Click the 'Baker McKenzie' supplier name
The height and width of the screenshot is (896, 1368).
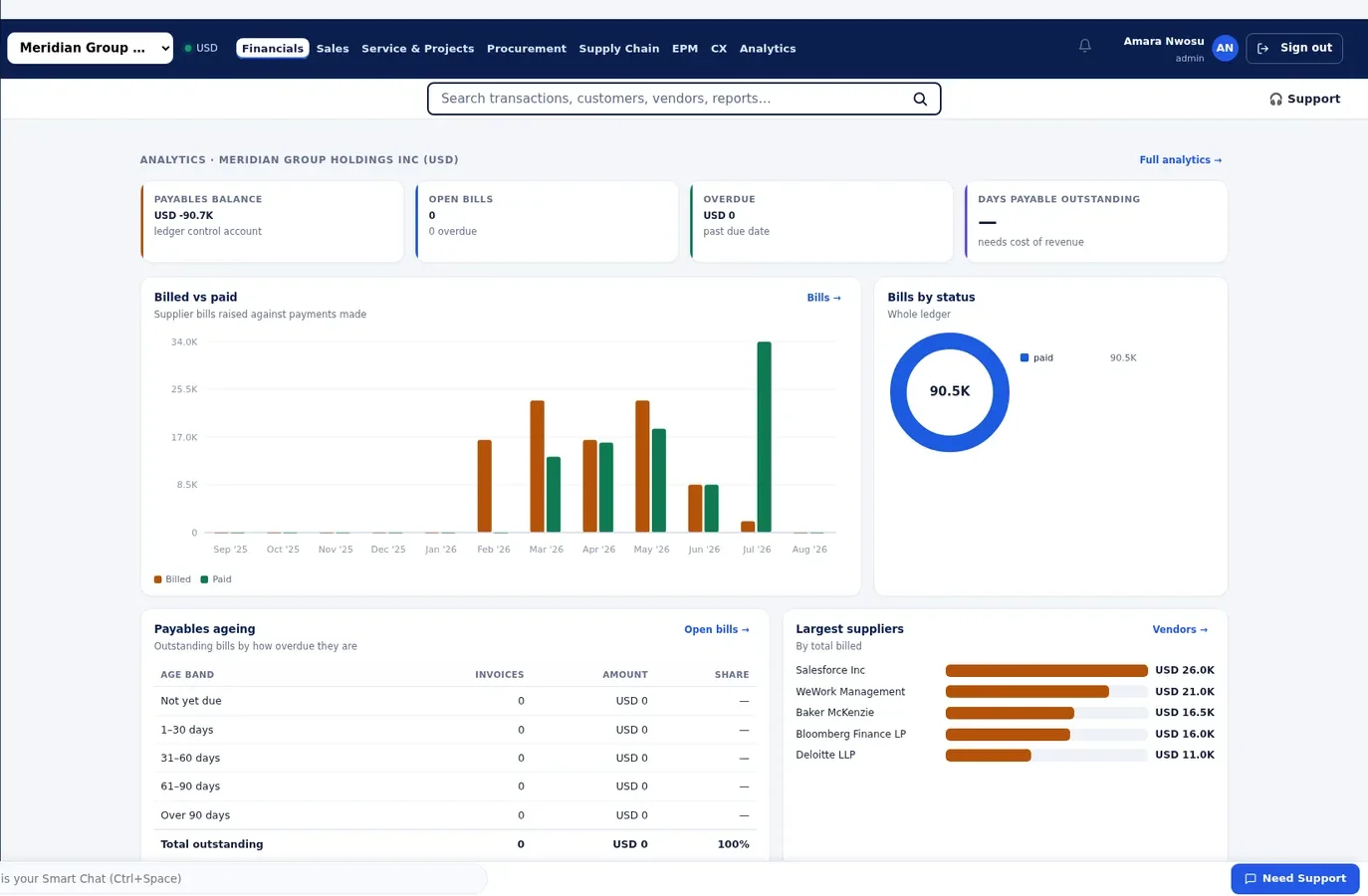pos(834,713)
